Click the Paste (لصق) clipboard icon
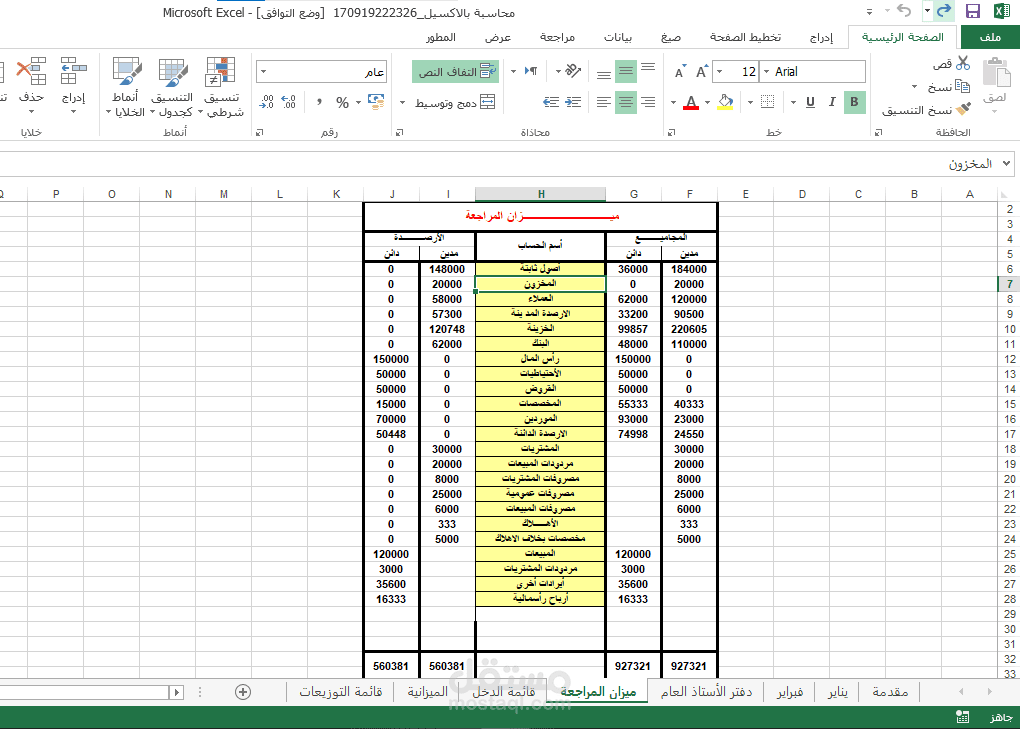Screen dimensions: 1020x729 (996, 72)
